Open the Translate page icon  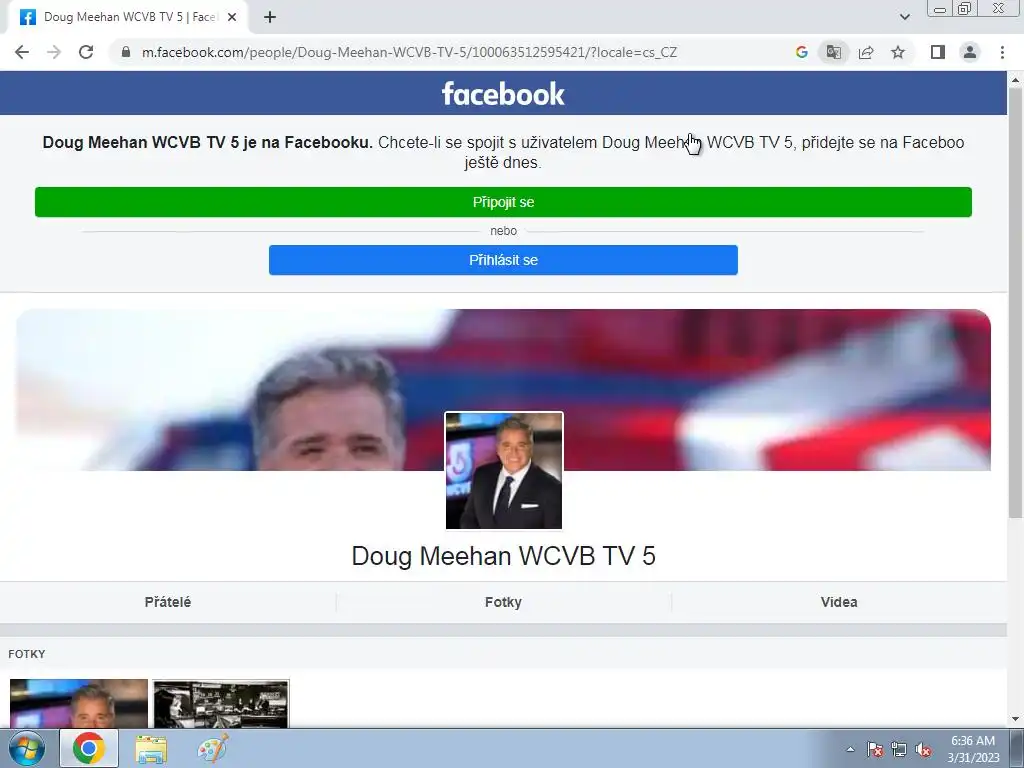tap(833, 52)
